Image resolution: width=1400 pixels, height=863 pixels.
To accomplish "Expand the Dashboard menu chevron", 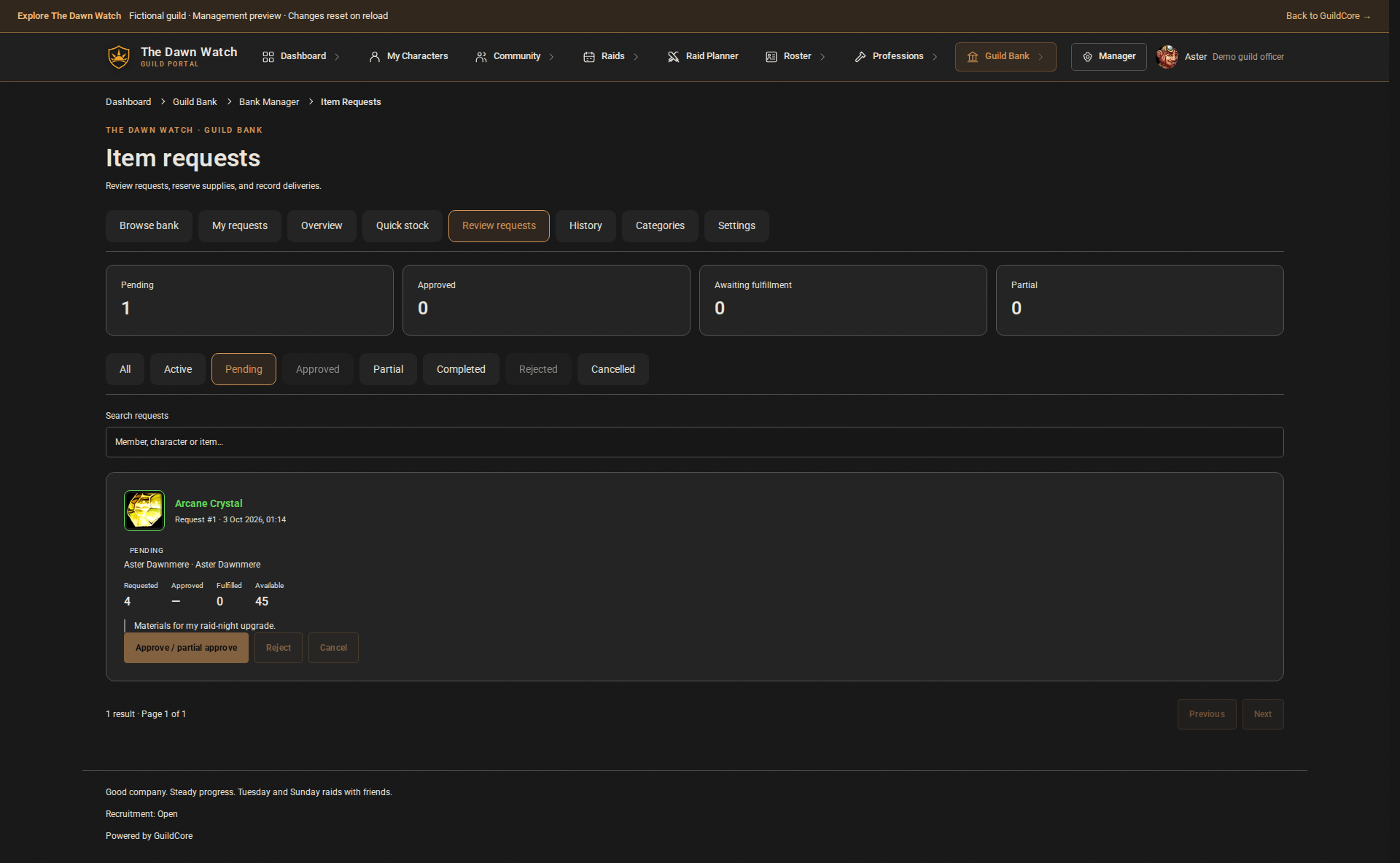I will [337, 57].
